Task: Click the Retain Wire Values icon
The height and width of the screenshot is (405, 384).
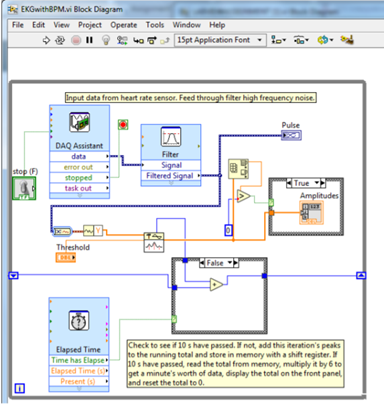Action: (122, 40)
